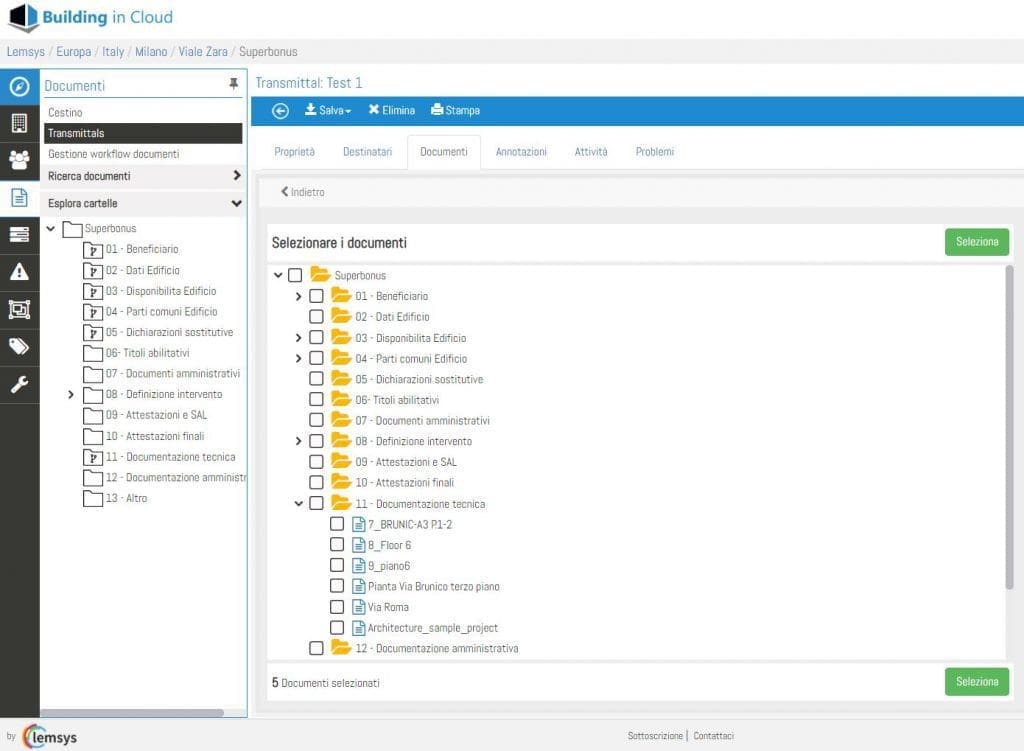The width and height of the screenshot is (1024, 751).
Task: Click the compass navigation icon in sidebar
Action: coord(19,86)
